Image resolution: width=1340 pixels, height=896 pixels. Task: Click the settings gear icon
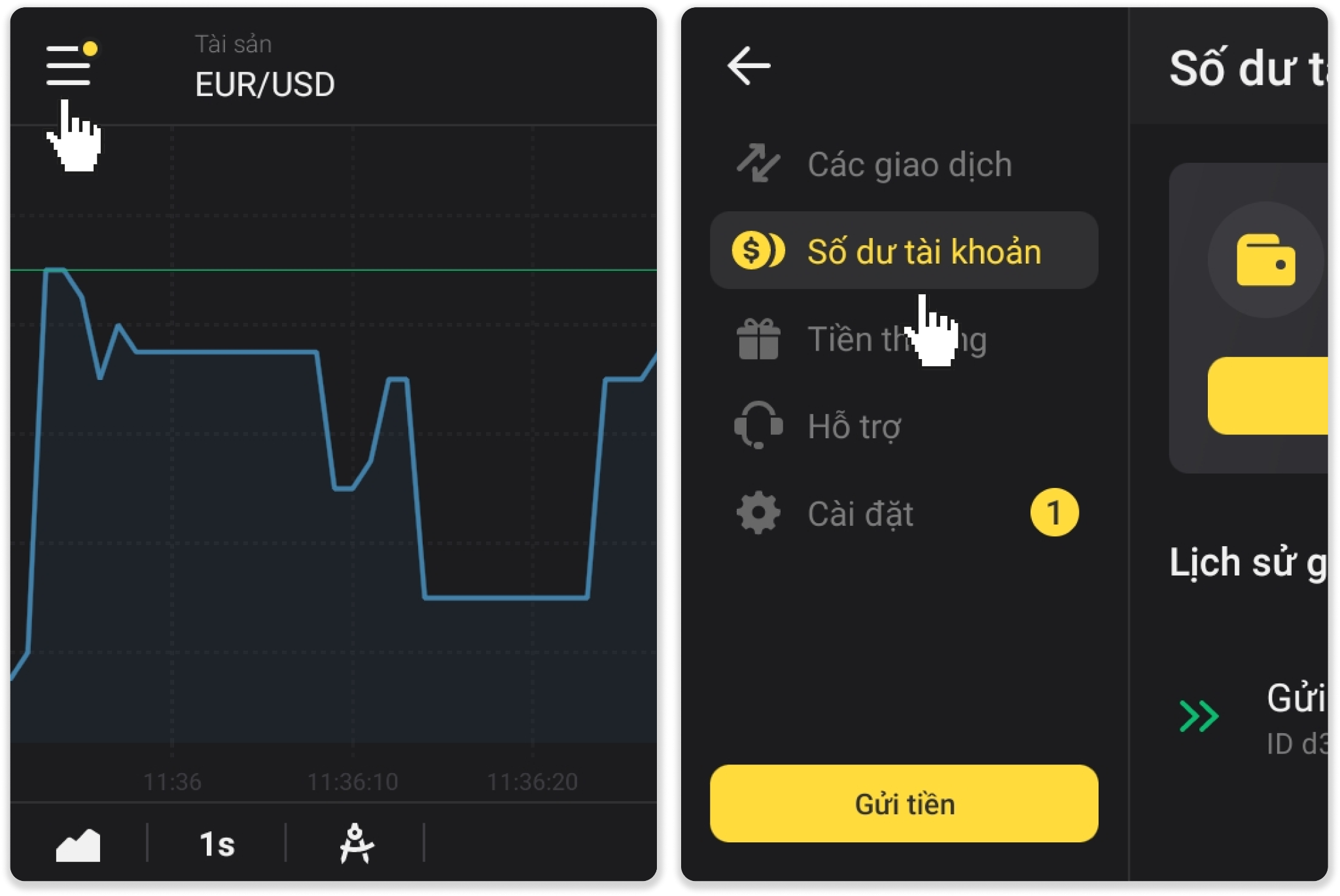tap(758, 513)
